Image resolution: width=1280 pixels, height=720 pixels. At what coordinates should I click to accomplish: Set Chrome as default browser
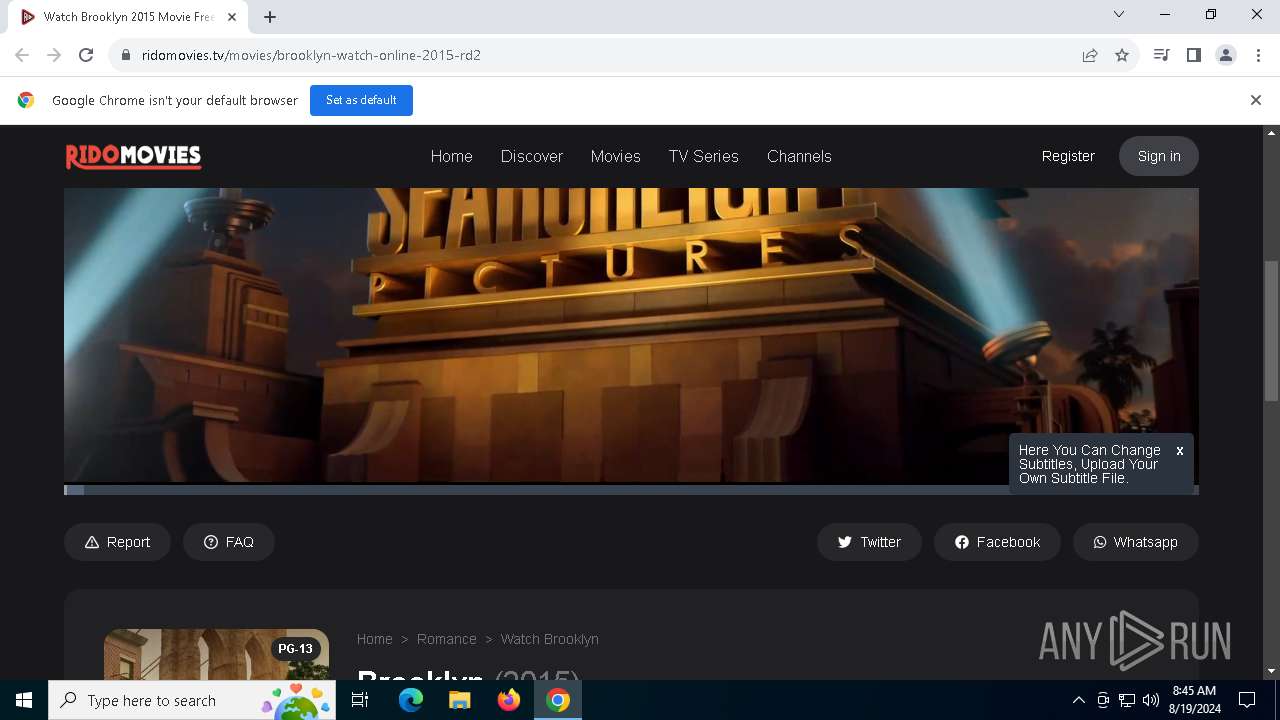(361, 100)
